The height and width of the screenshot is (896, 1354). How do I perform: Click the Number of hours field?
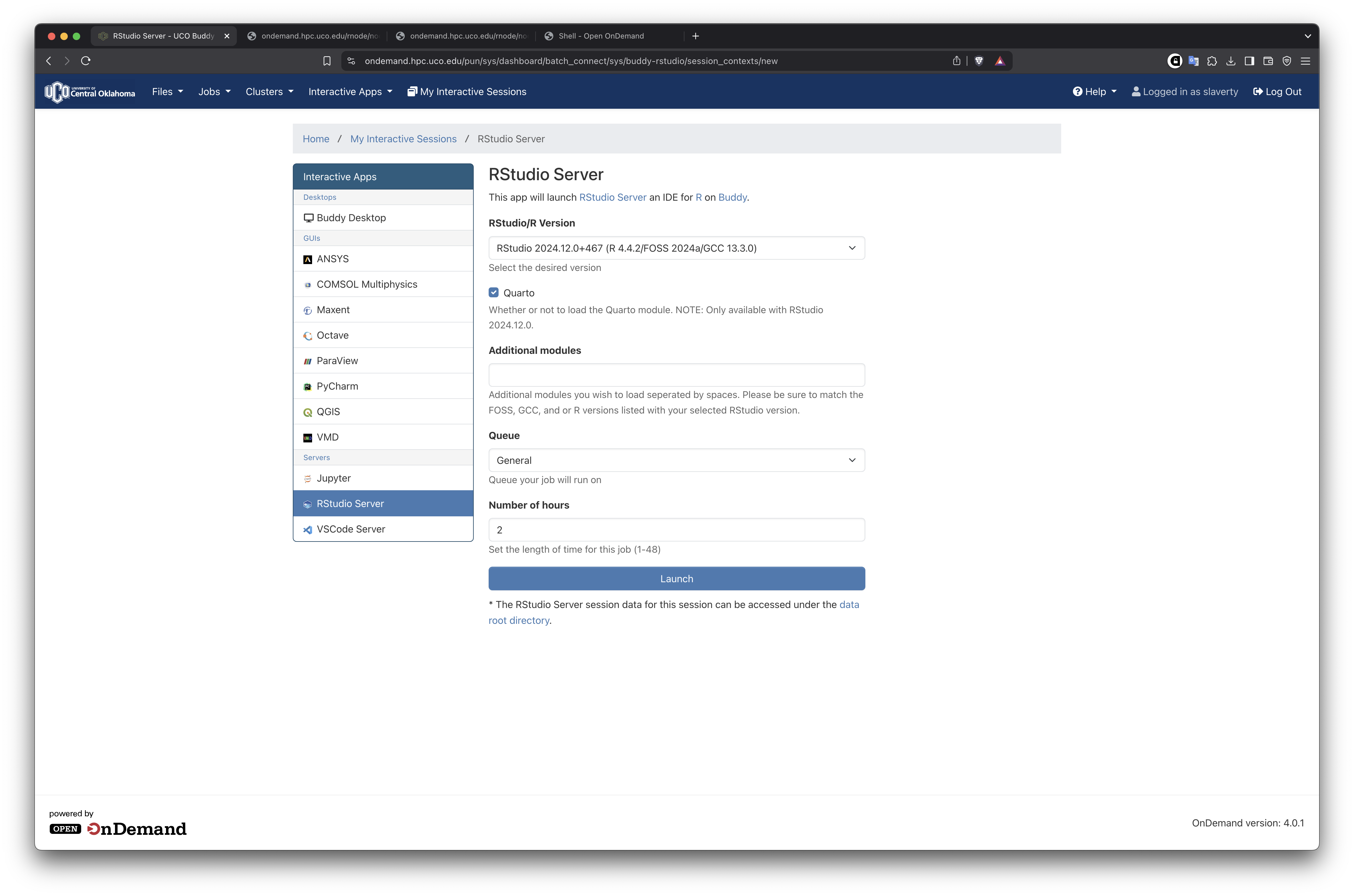point(676,530)
